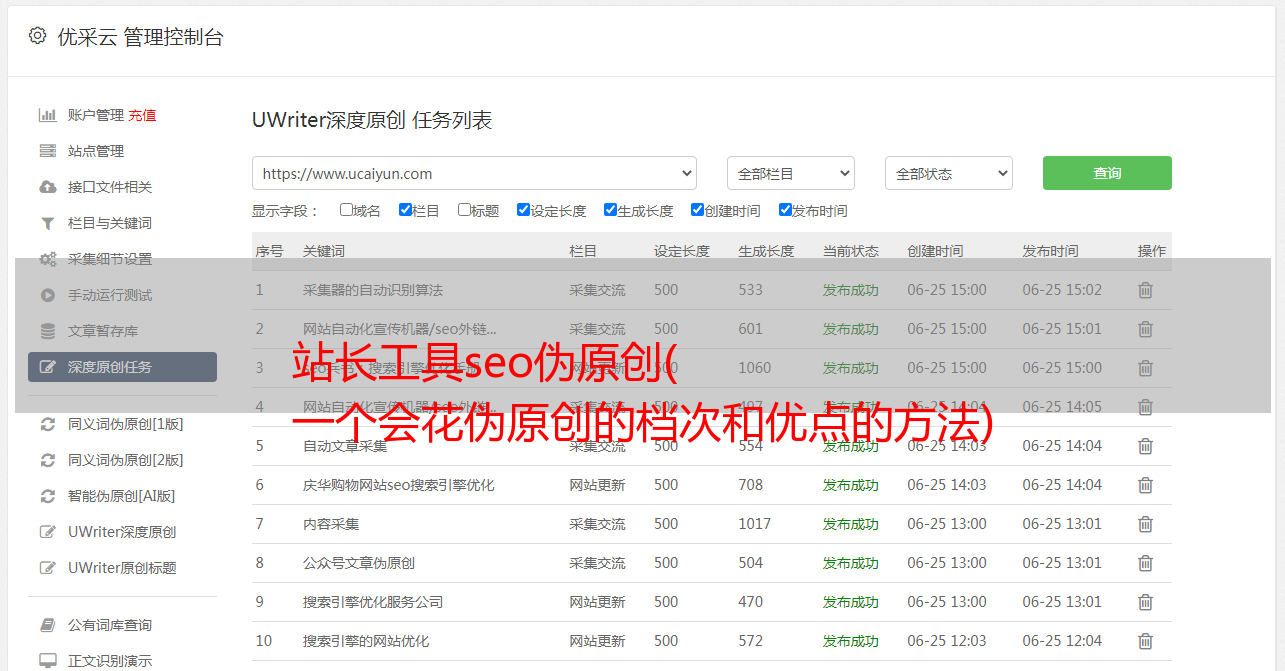Click the server icon for 站点管理
Image resolution: width=1285 pixels, height=671 pixels.
tap(47, 151)
